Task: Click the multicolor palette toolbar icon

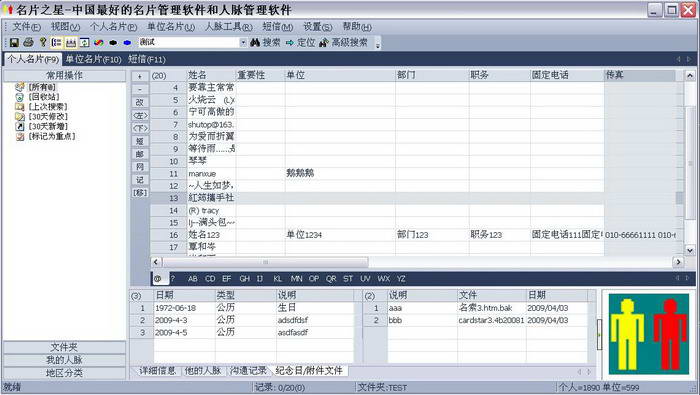Action: coord(99,42)
